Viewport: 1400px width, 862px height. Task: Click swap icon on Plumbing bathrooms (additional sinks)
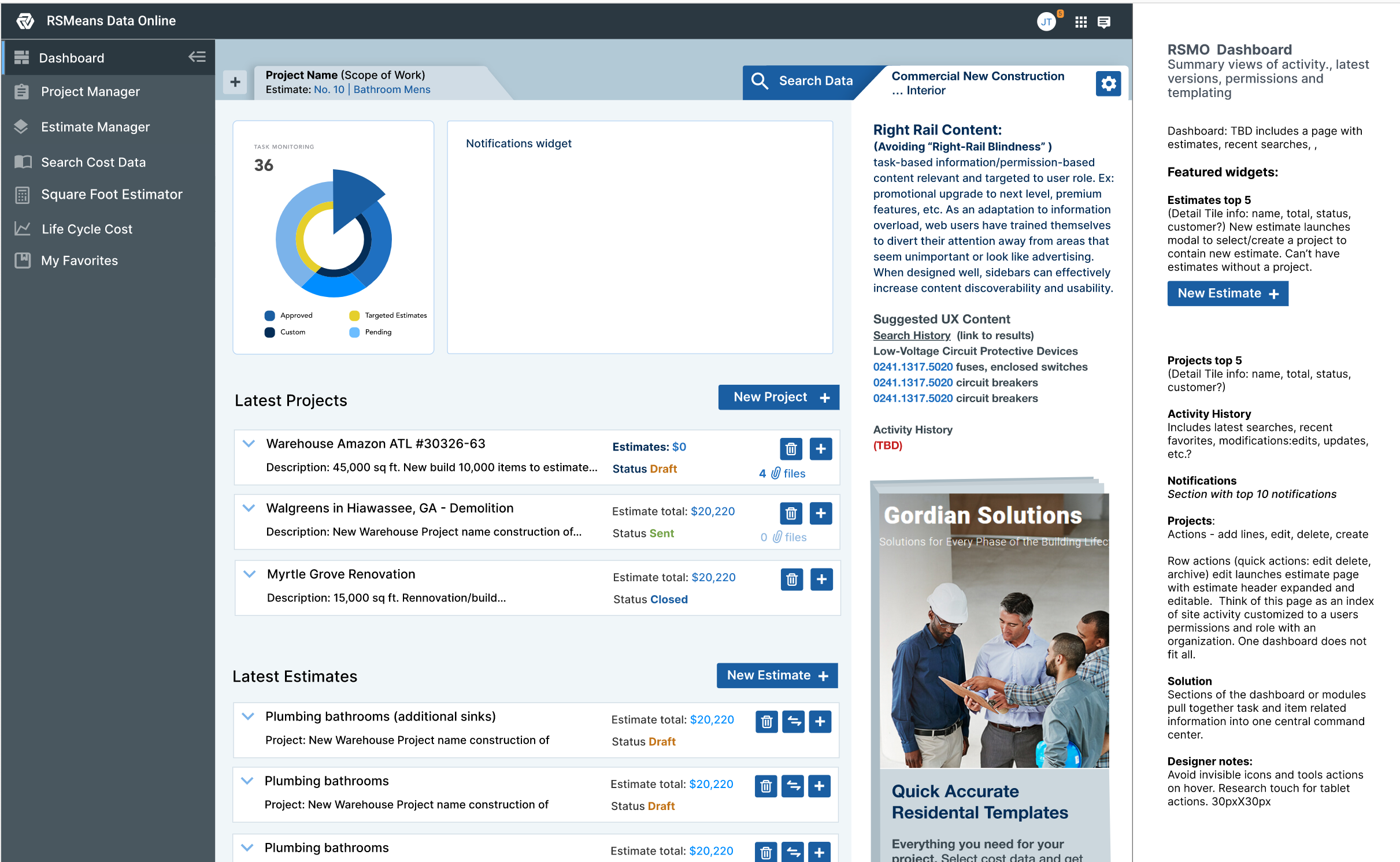click(793, 722)
